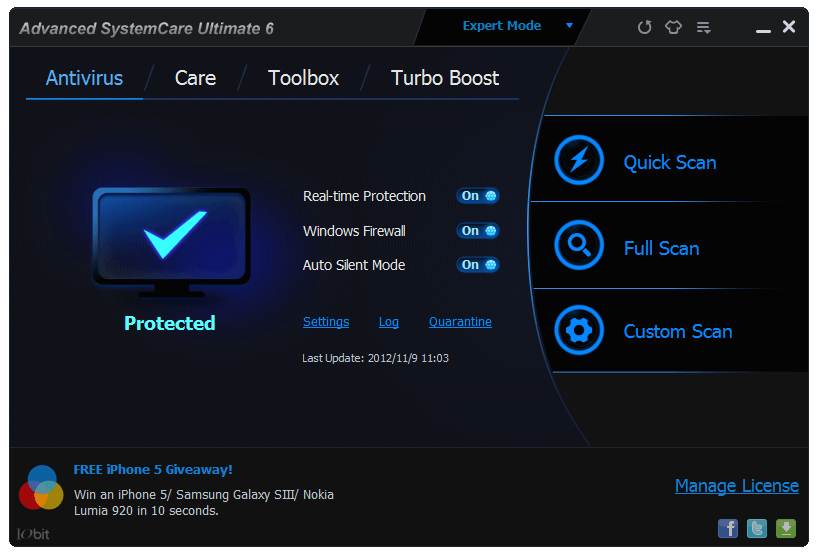
Task: Open FREE iPhone 5 Giveaway link
Action: coord(153,470)
